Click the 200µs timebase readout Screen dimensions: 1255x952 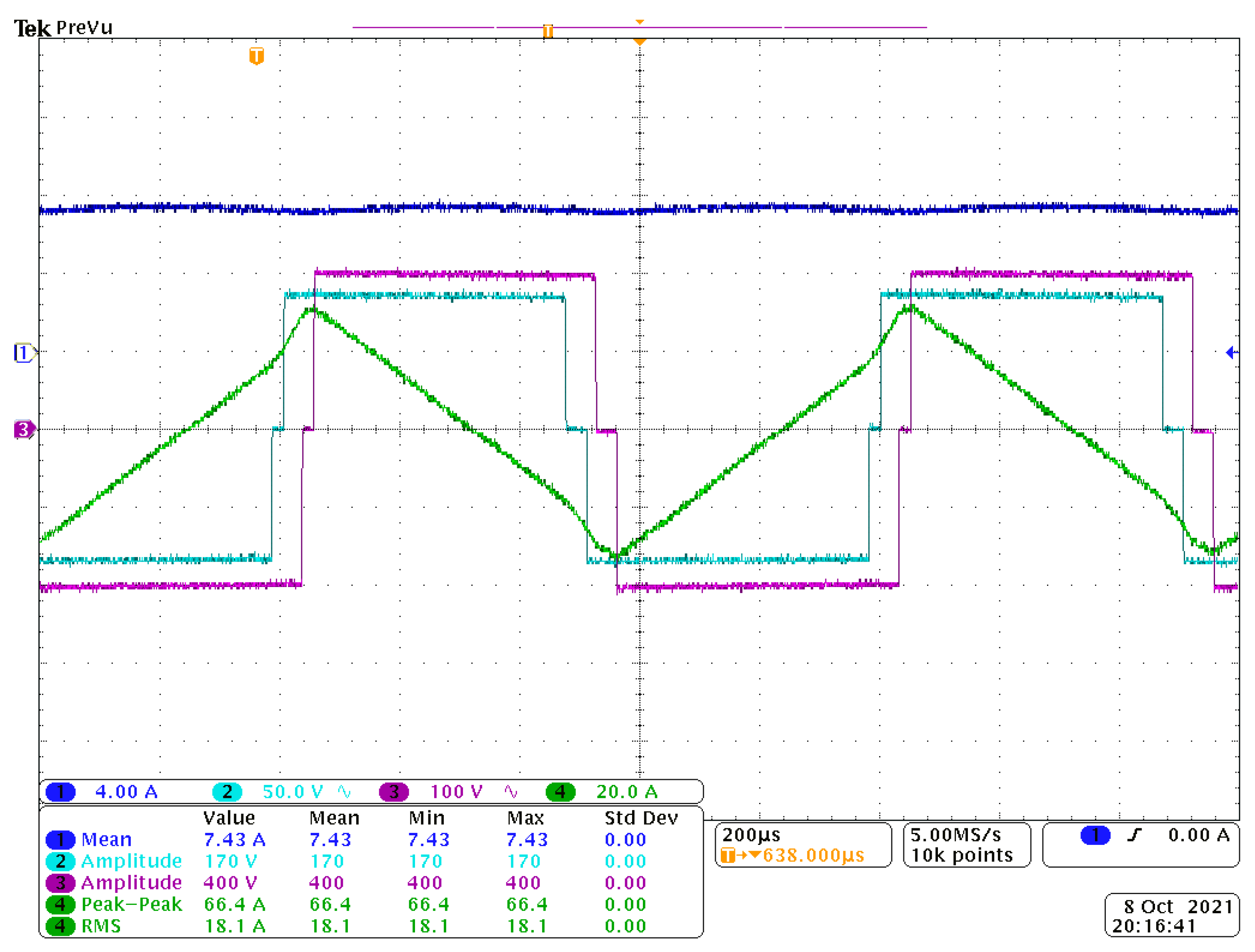click(x=751, y=835)
